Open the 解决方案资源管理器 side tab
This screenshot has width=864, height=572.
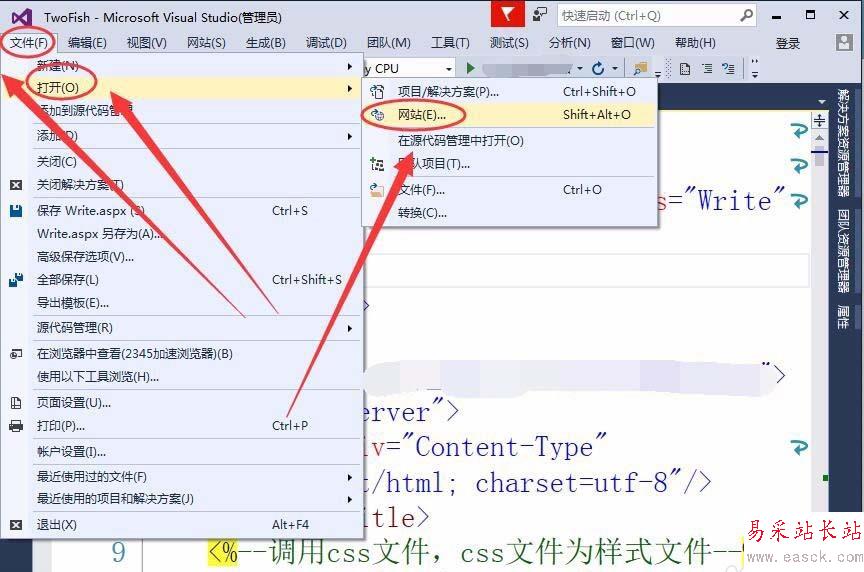(844, 143)
